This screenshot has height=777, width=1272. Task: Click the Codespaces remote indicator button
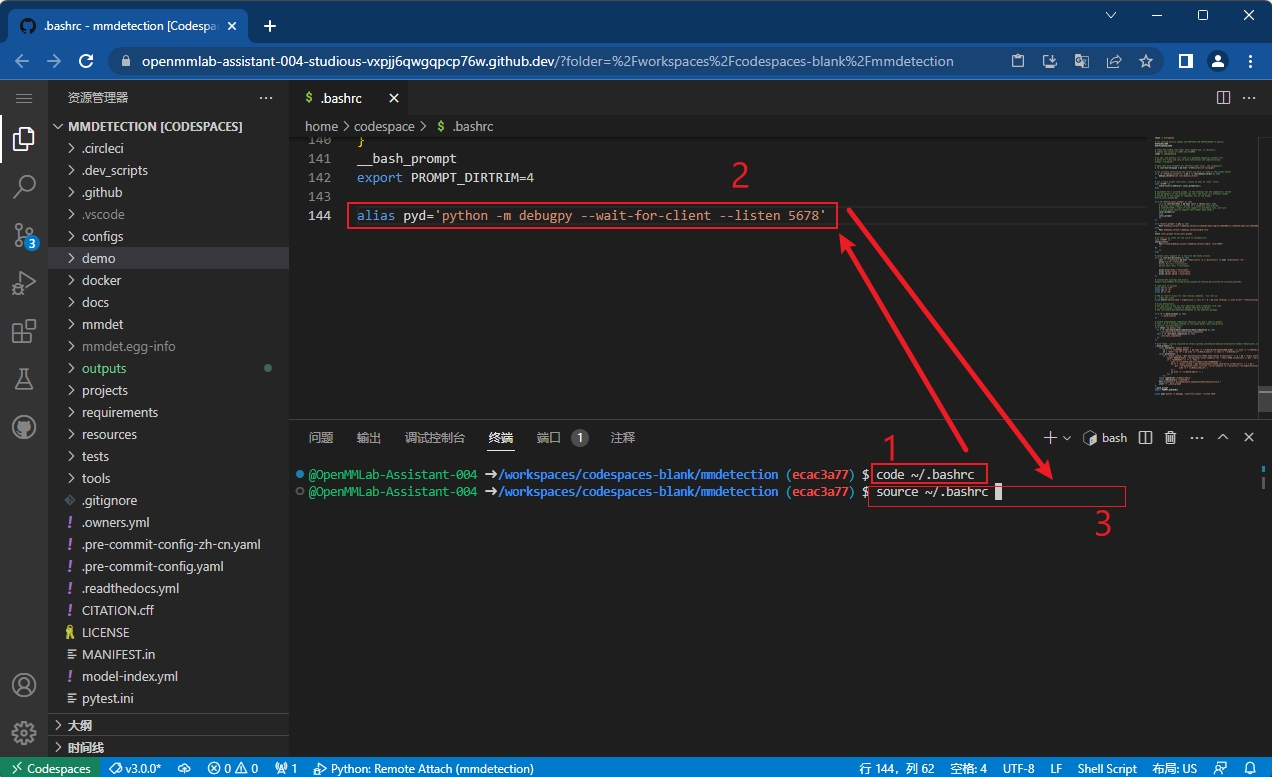[50, 768]
